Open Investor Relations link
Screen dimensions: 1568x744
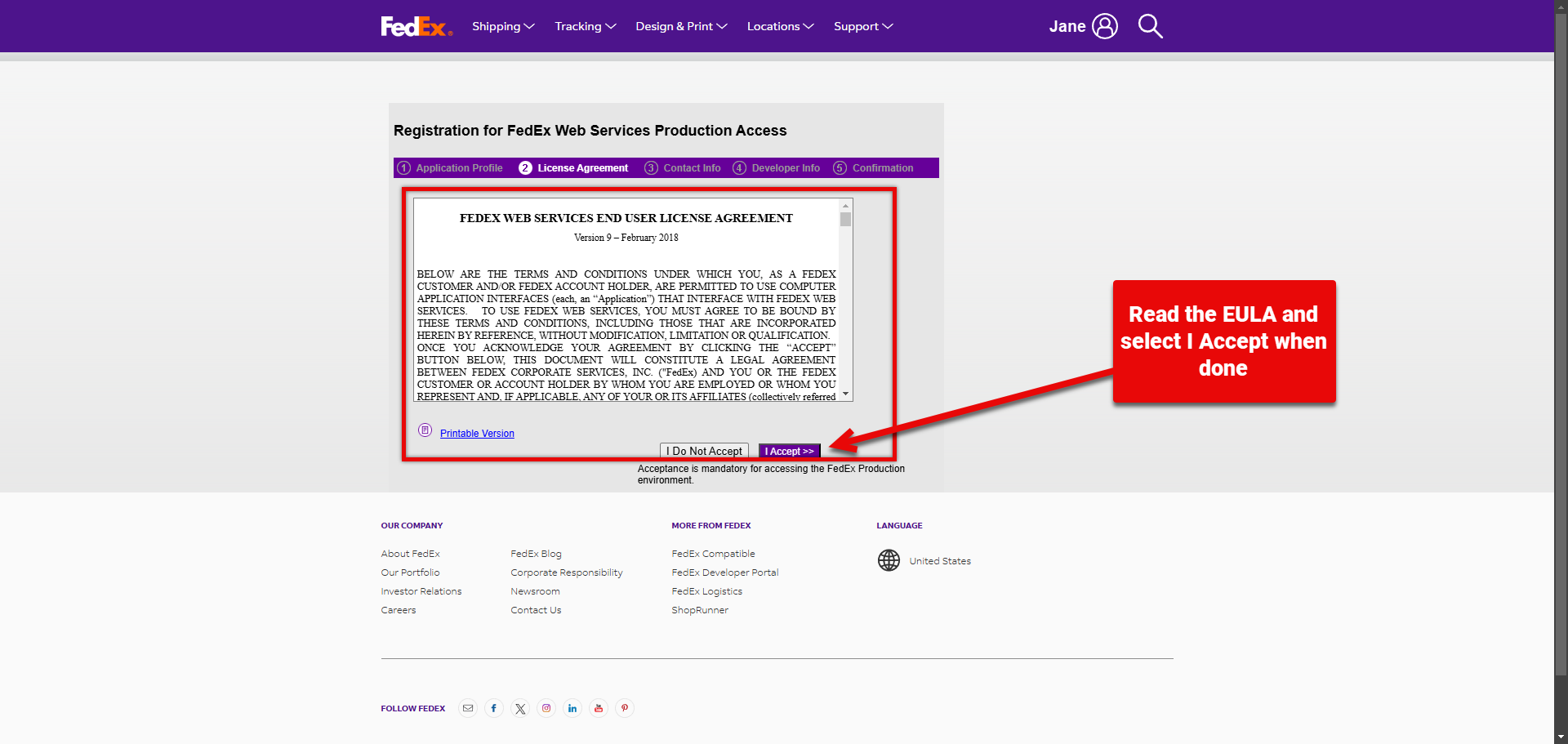pyautogui.click(x=421, y=591)
